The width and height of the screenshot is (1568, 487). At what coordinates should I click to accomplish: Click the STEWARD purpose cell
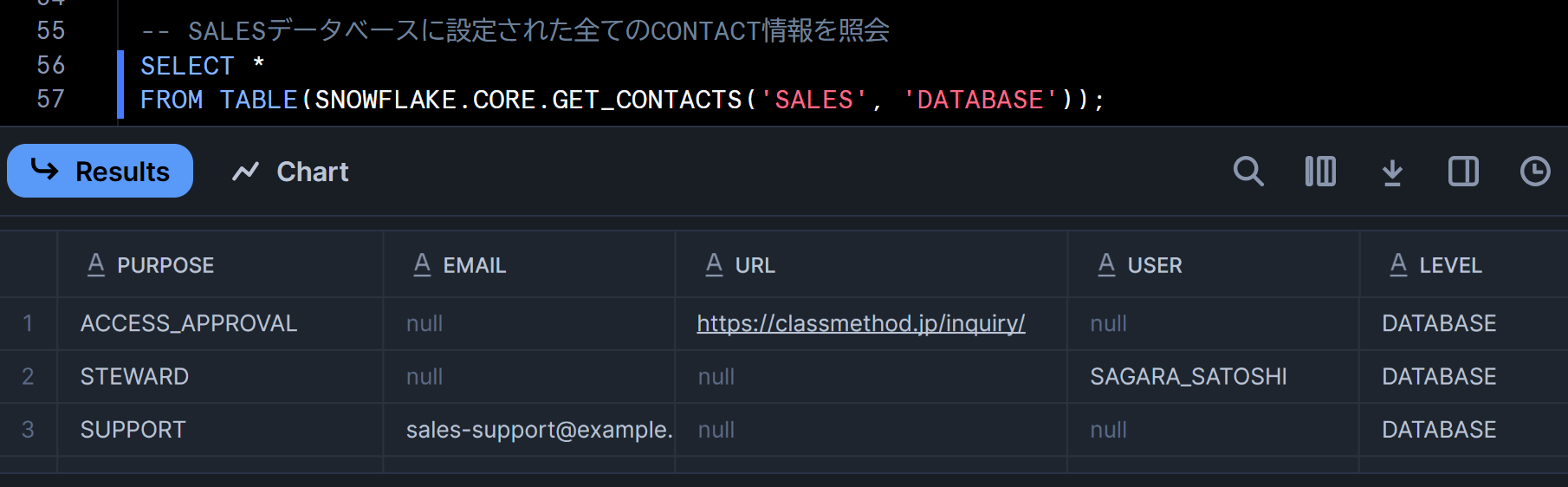click(x=134, y=376)
